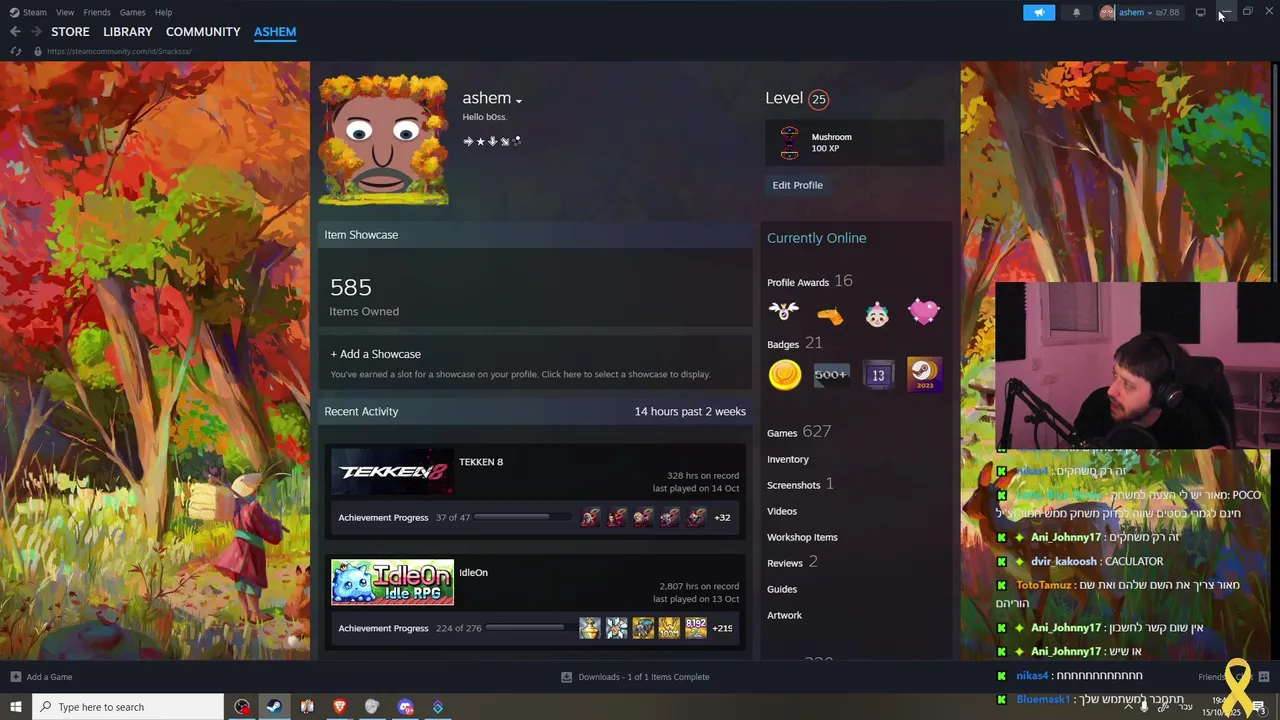The image size is (1280, 720).
Task: Open the Steam icon in the taskbar
Action: (x=274, y=707)
